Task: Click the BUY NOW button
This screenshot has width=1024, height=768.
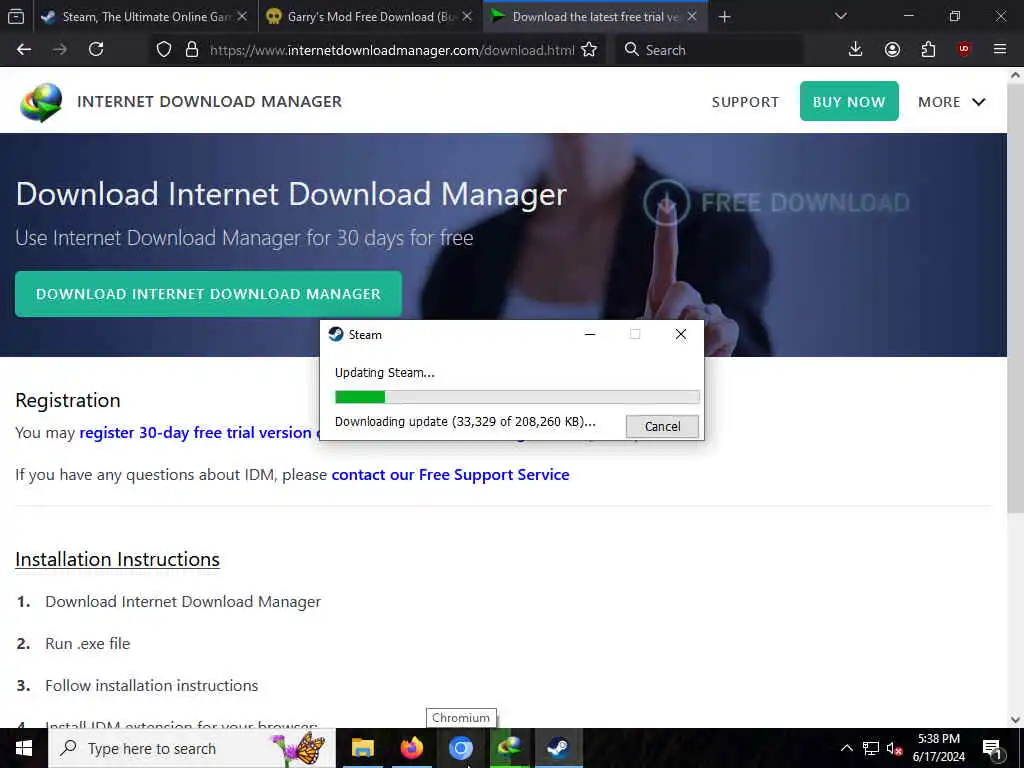Action: tap(849, 101)
